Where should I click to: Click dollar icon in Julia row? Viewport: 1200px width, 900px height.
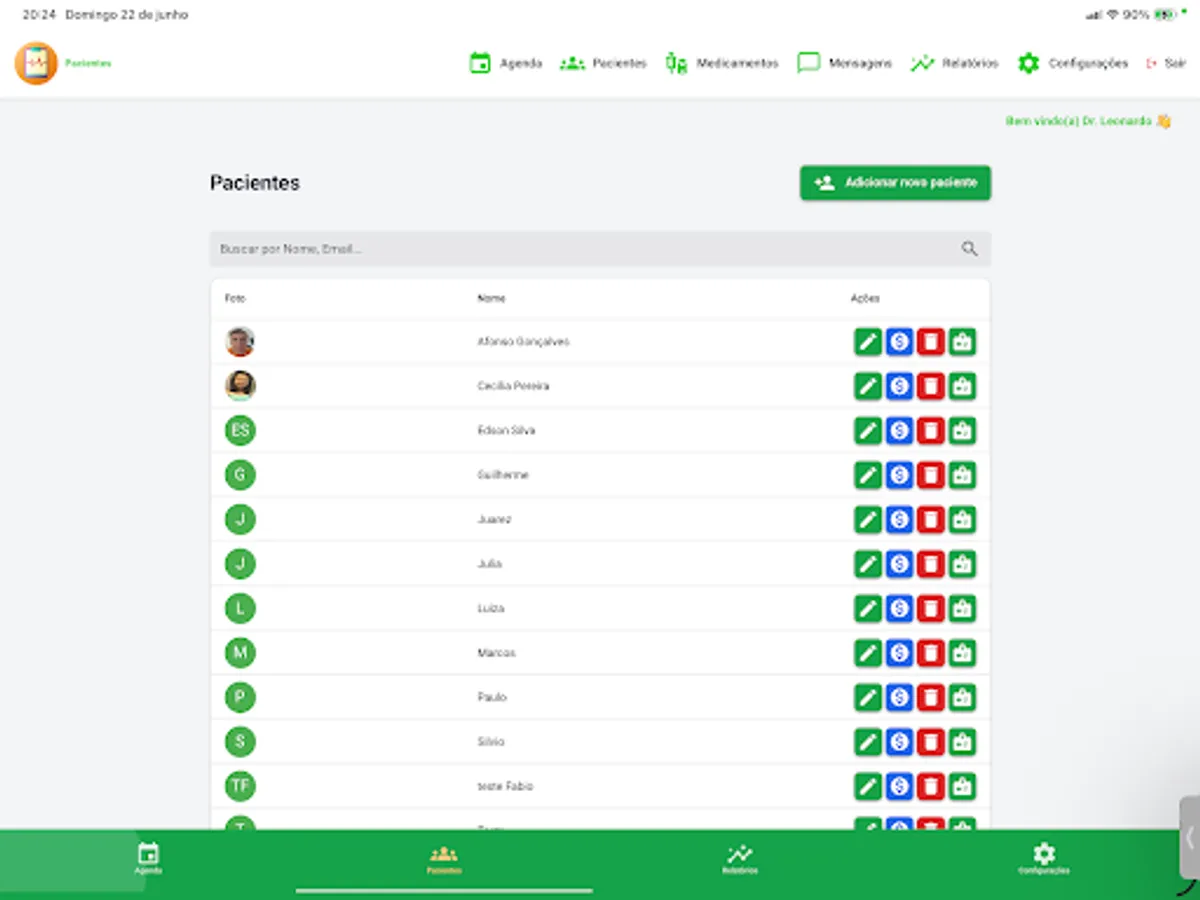[899, 564]
